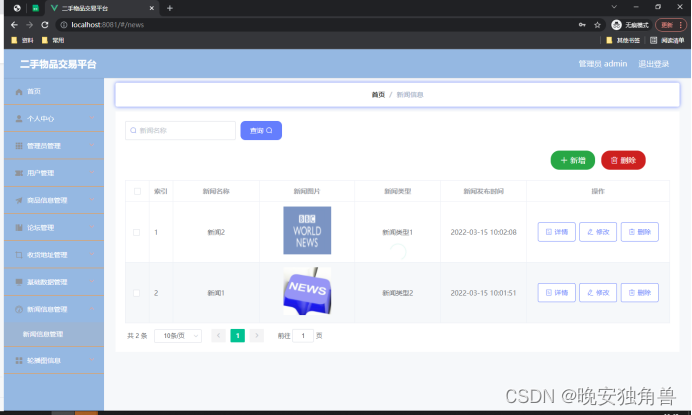
Task: Open the 阅读清单 reading list
Action: (667, 40)
